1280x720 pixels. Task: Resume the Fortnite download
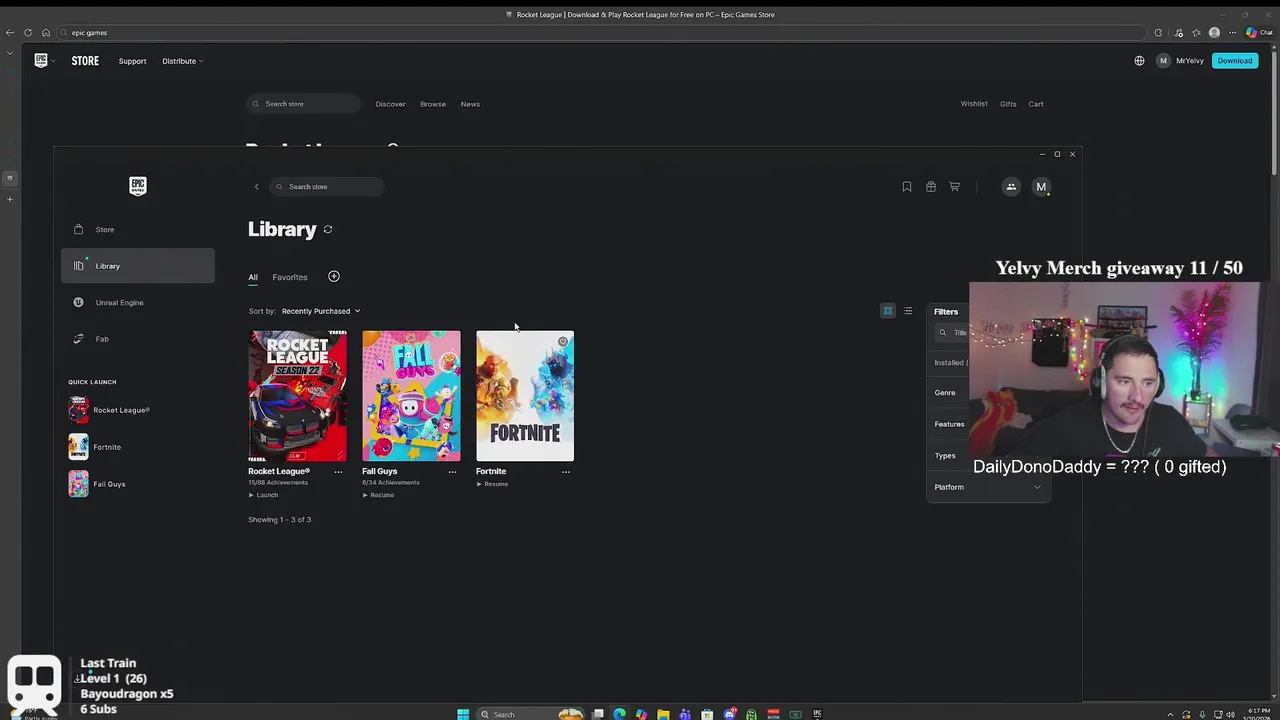492,484
